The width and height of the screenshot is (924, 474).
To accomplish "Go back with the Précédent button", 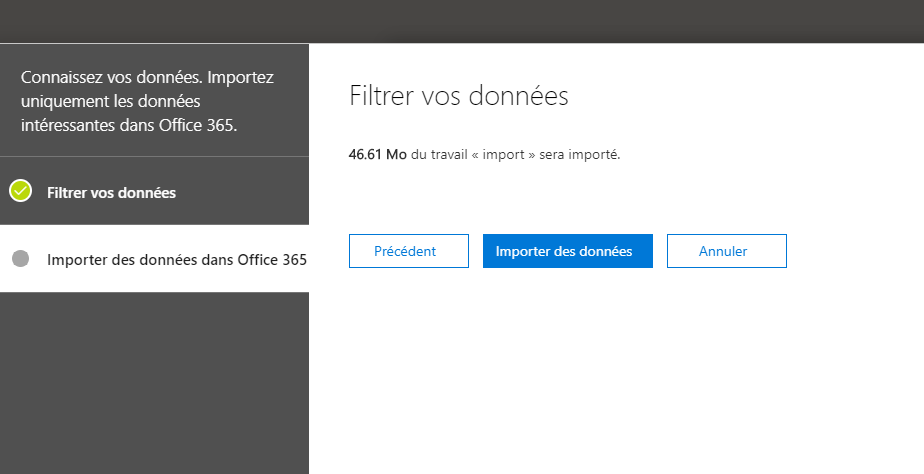I will [x=408, y=251].
